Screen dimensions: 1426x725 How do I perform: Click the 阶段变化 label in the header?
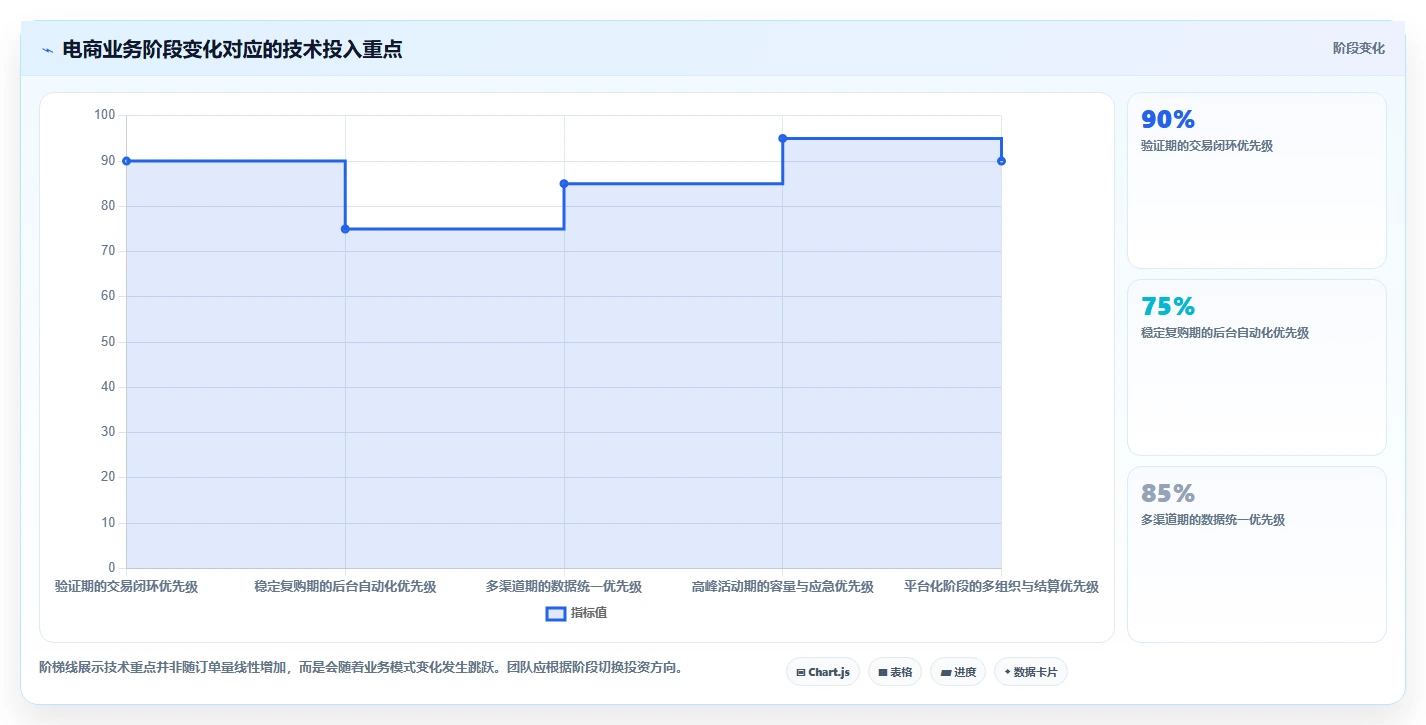pyautogui.click(x=1359, y=48)
